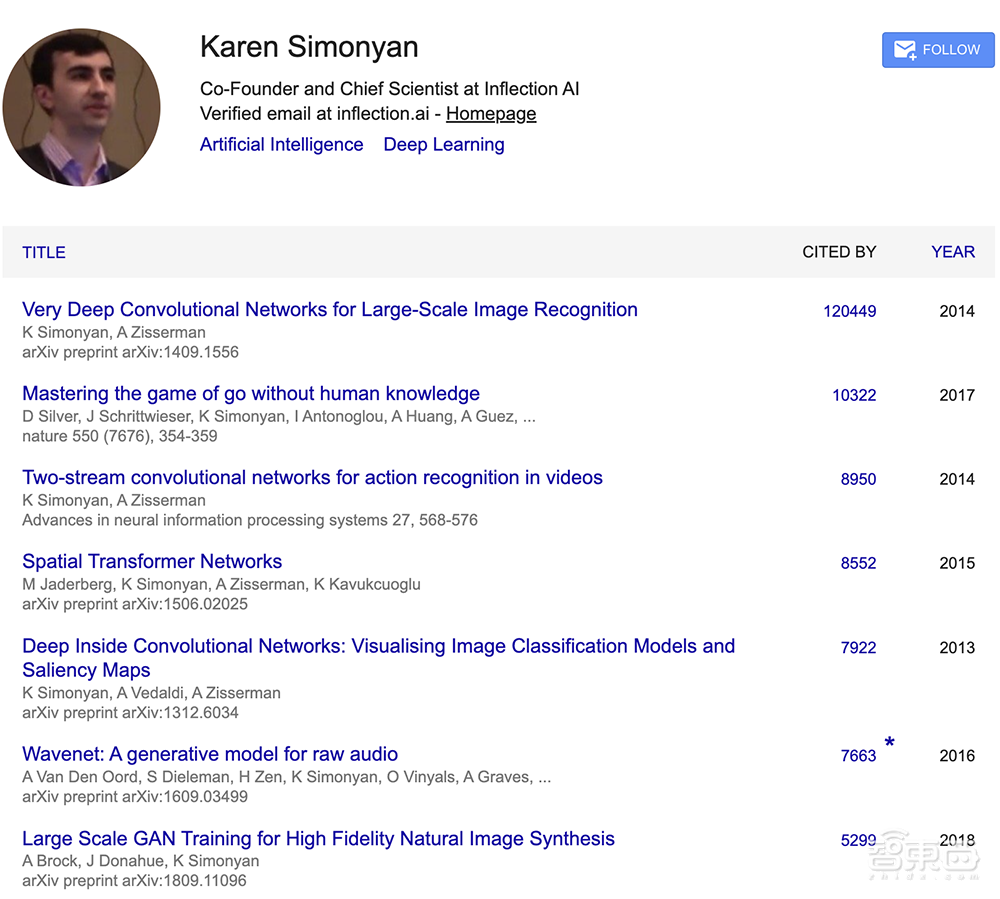Open Very Deep Convolutional Networks paper
The image size is (1000, 899).
[330, 310]
